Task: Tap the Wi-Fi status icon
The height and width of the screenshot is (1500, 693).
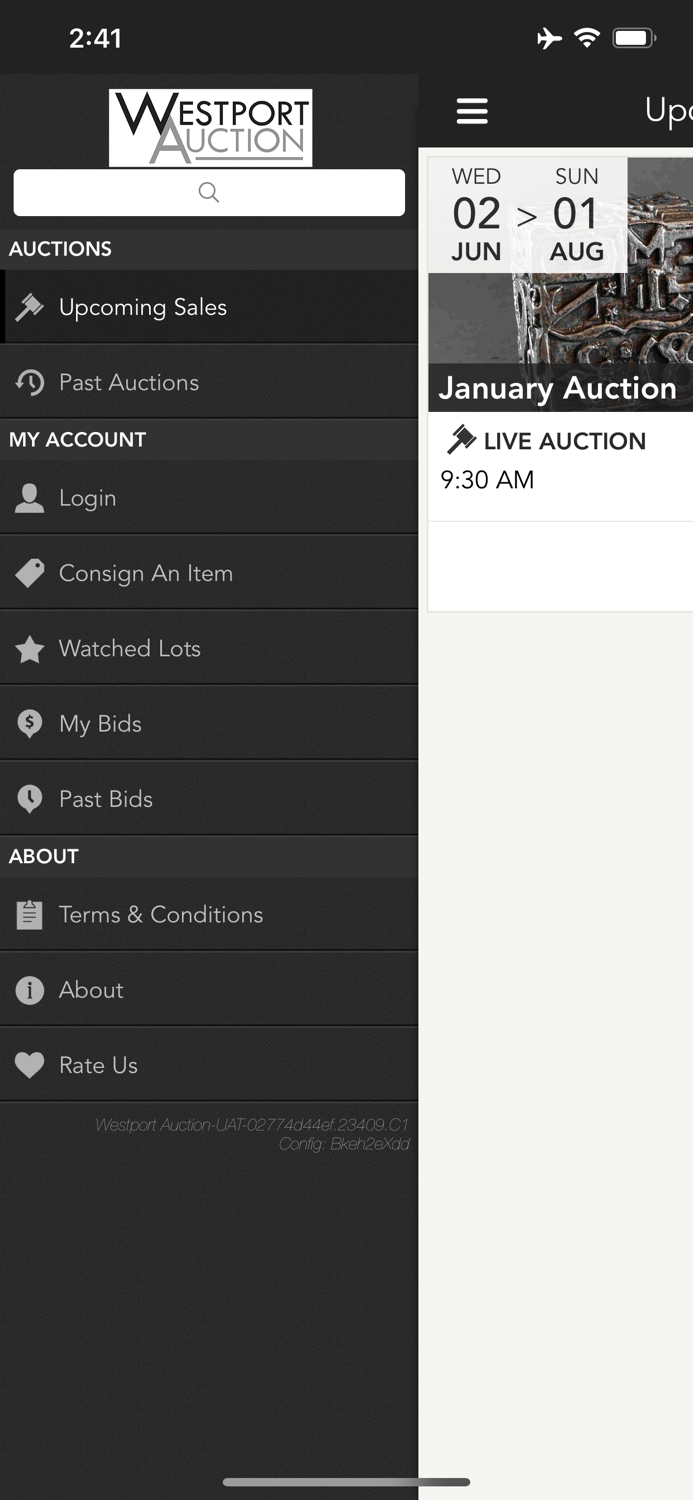Action: click(588, 36)
